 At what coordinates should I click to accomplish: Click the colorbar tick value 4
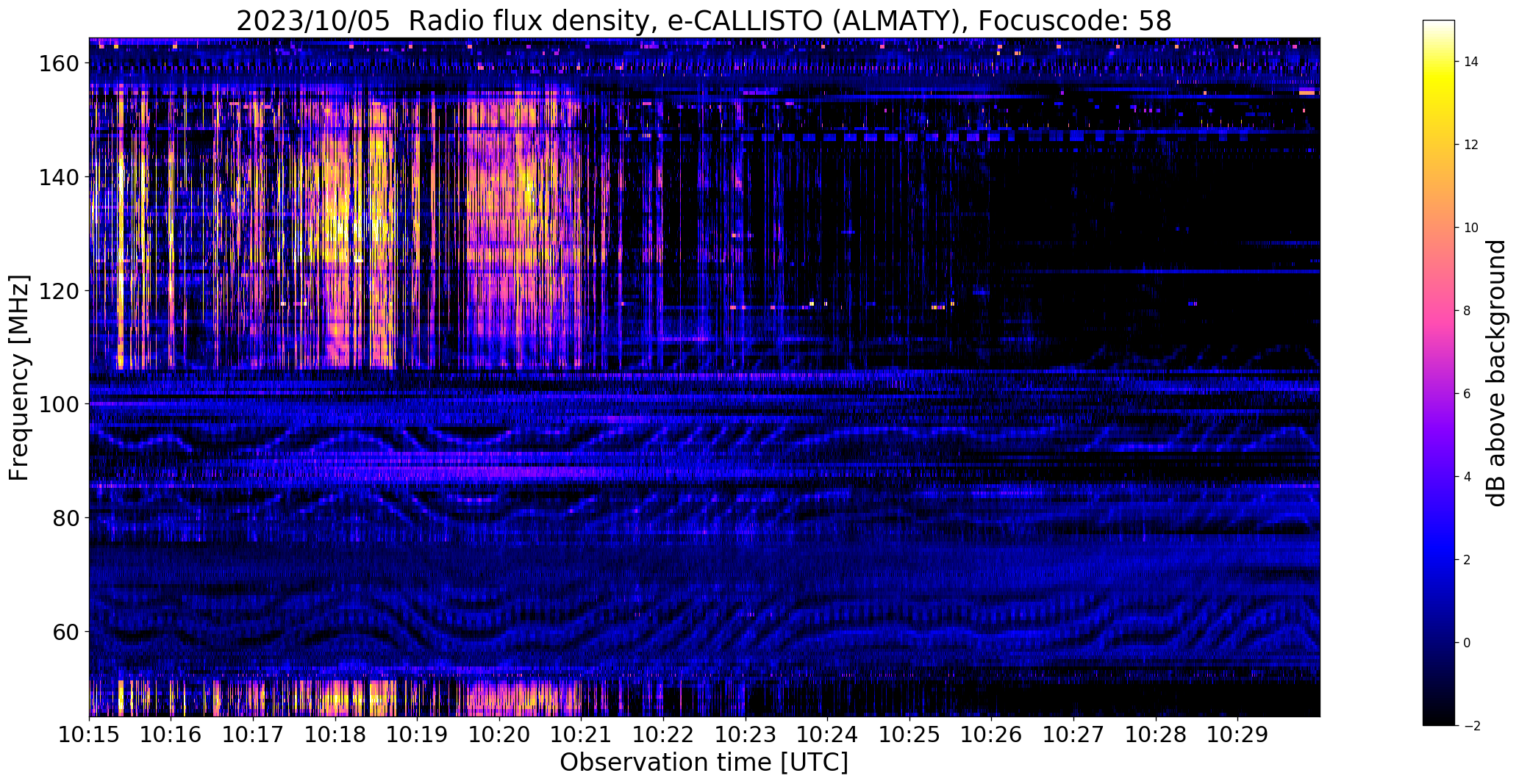pos(1467,478)
